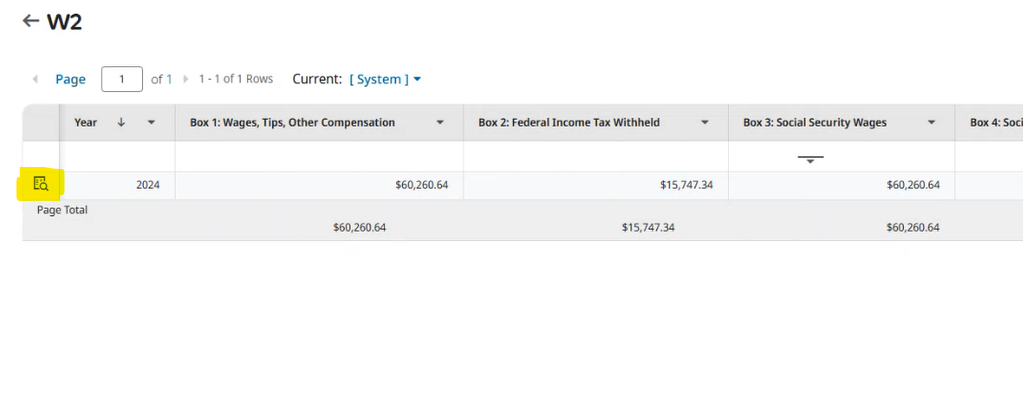Select the Year column header label
The image size is (1023, 397).
pos(85,122)
